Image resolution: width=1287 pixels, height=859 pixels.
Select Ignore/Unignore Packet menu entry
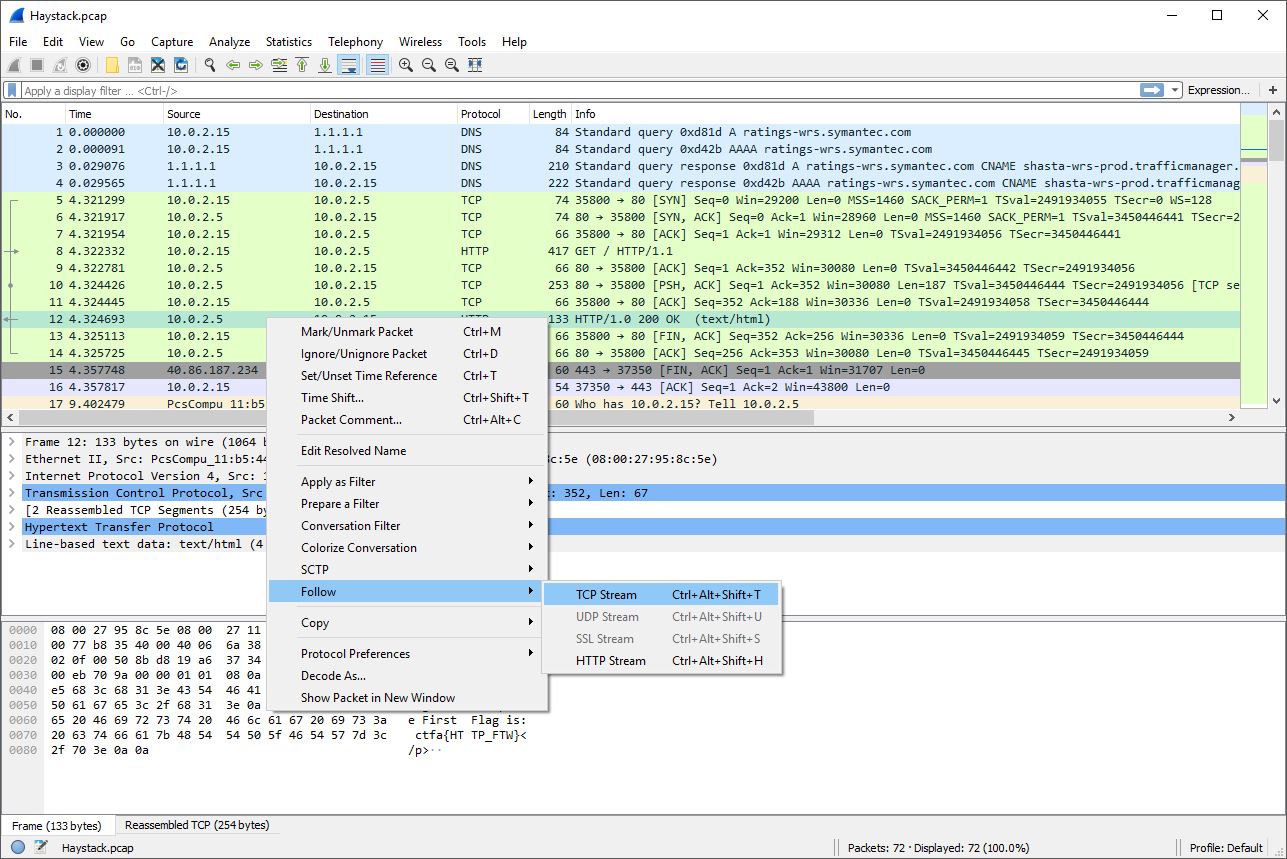click(x=406, y=354)
